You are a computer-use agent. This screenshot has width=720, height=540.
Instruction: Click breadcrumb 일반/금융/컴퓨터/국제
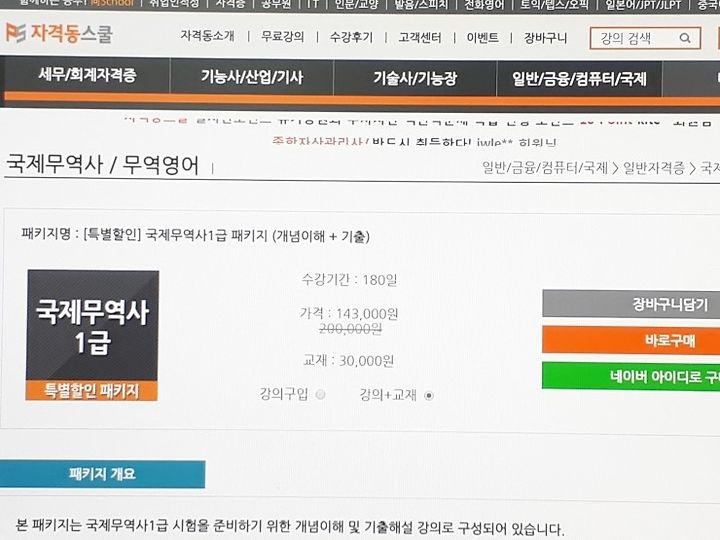[x=545, y=168]
